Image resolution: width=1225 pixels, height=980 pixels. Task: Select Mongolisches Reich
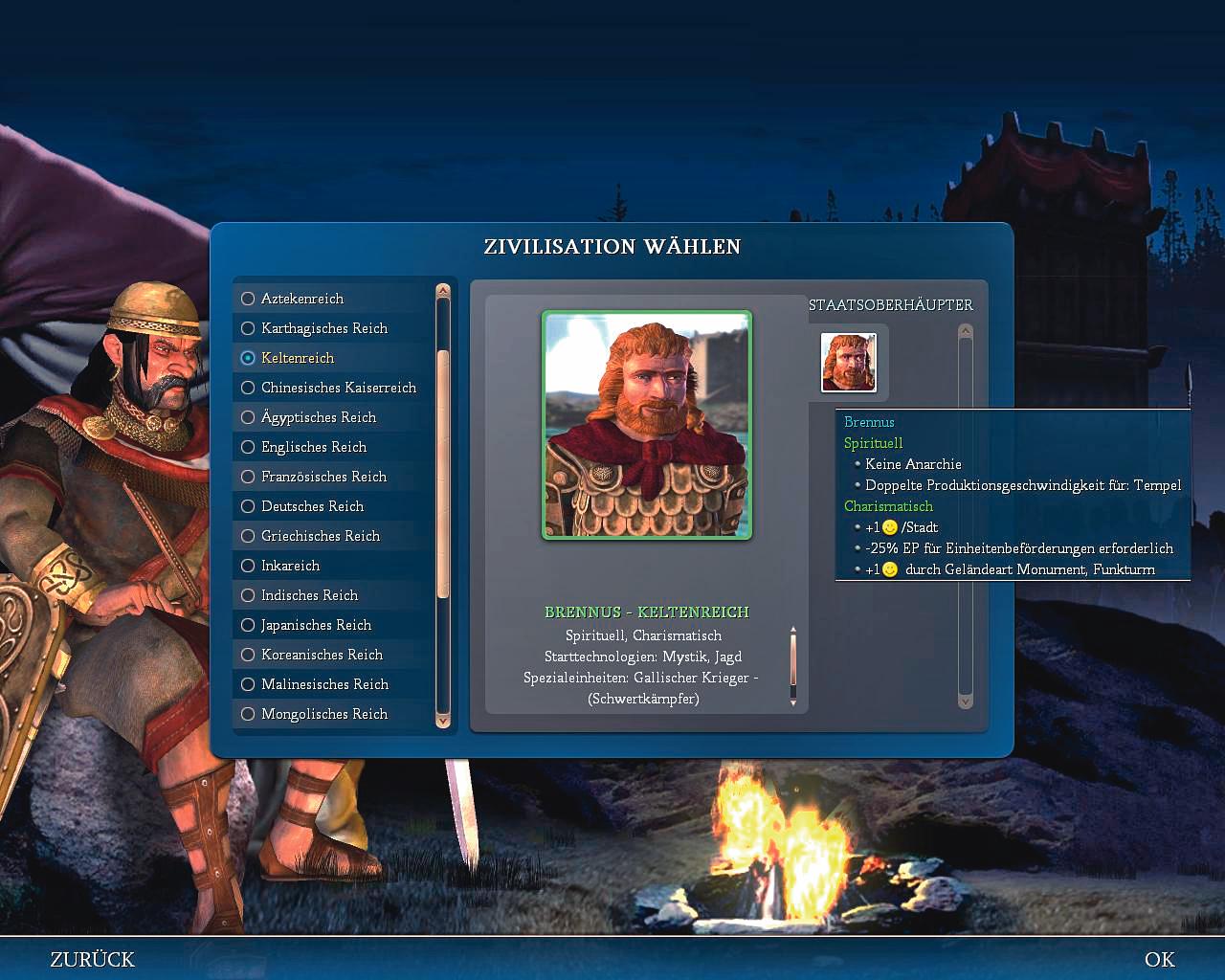coord(332,714)
